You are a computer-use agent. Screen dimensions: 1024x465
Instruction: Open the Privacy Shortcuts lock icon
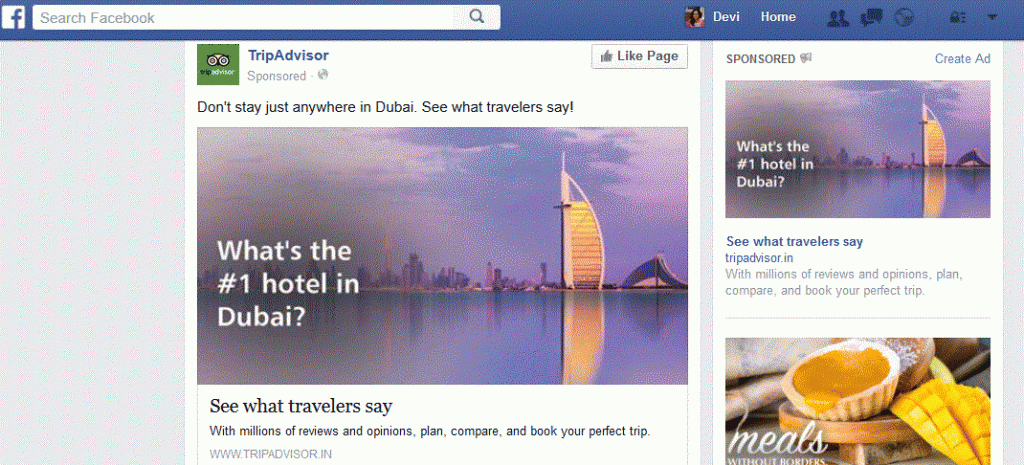click(x=960, y=18)
